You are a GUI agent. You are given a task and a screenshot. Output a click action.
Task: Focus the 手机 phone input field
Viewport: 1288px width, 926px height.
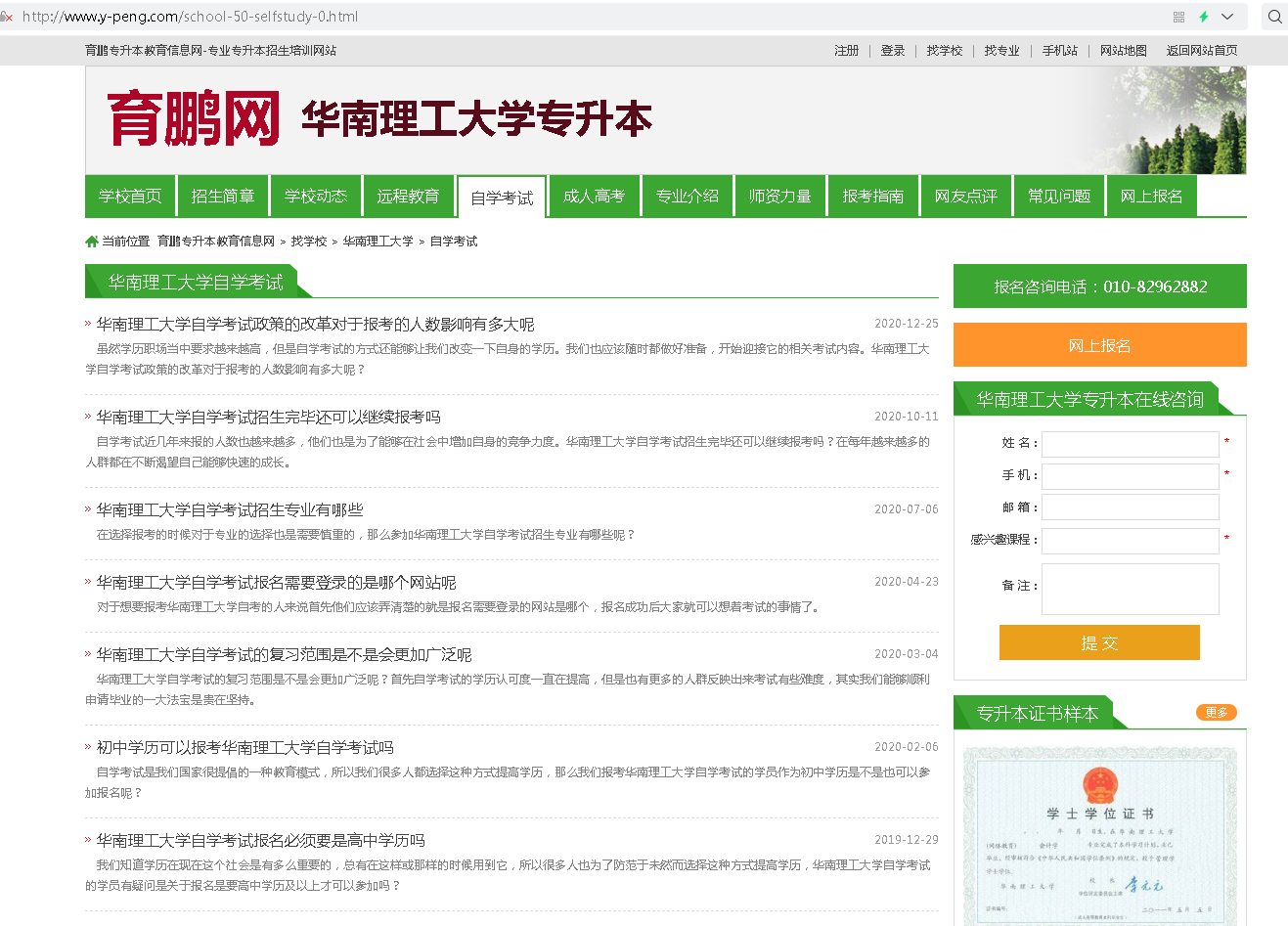click(x=1130, y=476)
